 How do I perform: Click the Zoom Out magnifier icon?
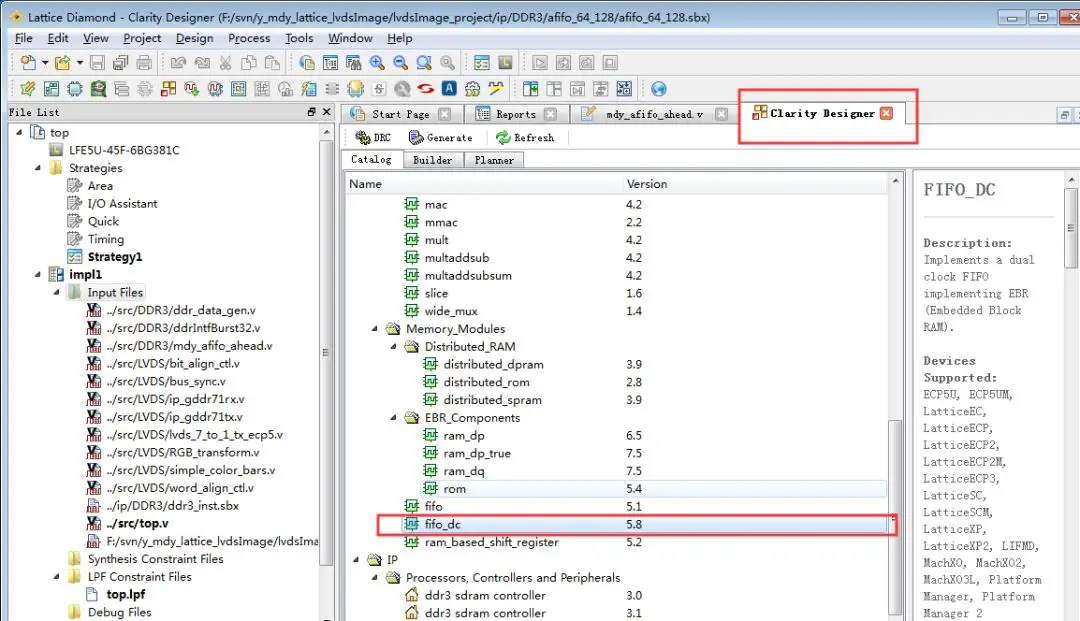(401, 63)
